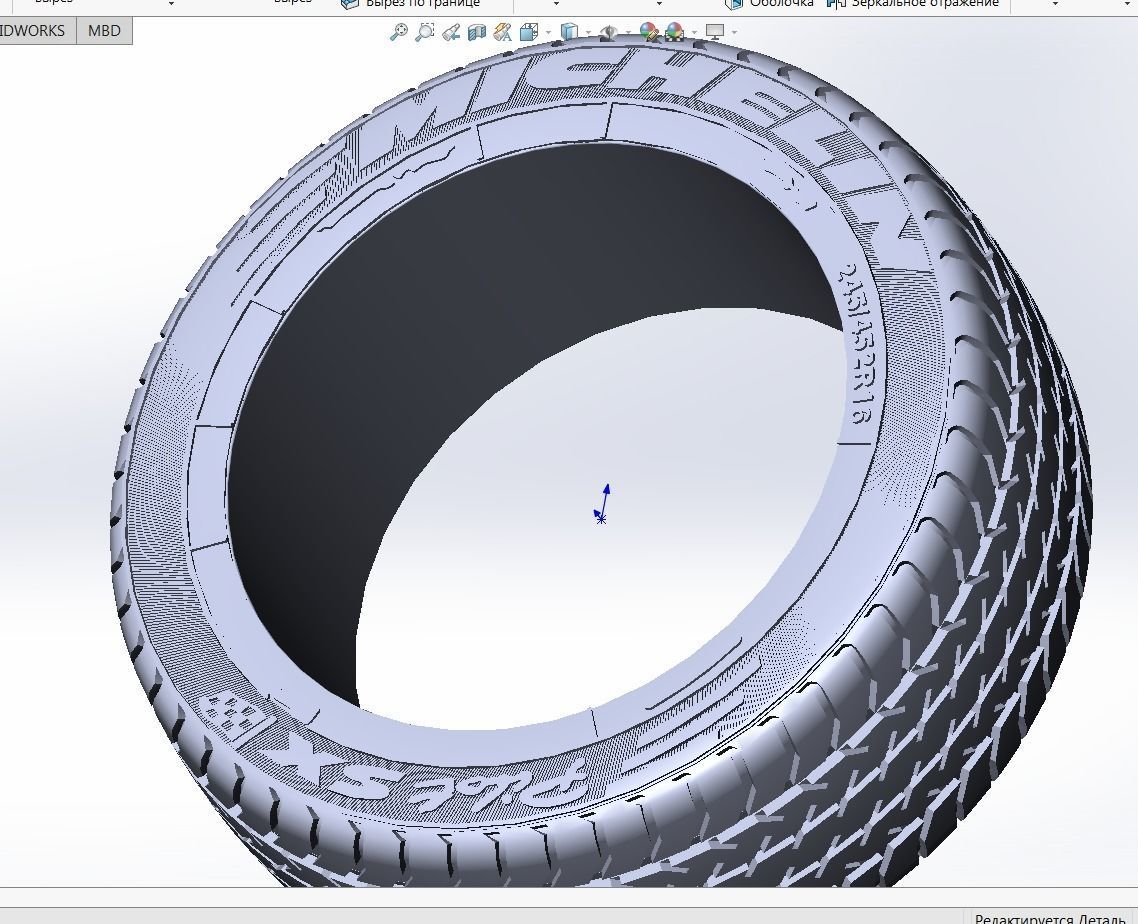Viewport: 1138px width, 924px height.
Task: Expand the Hide/Show Items dropdown arrow
Action: pos(629,33)
